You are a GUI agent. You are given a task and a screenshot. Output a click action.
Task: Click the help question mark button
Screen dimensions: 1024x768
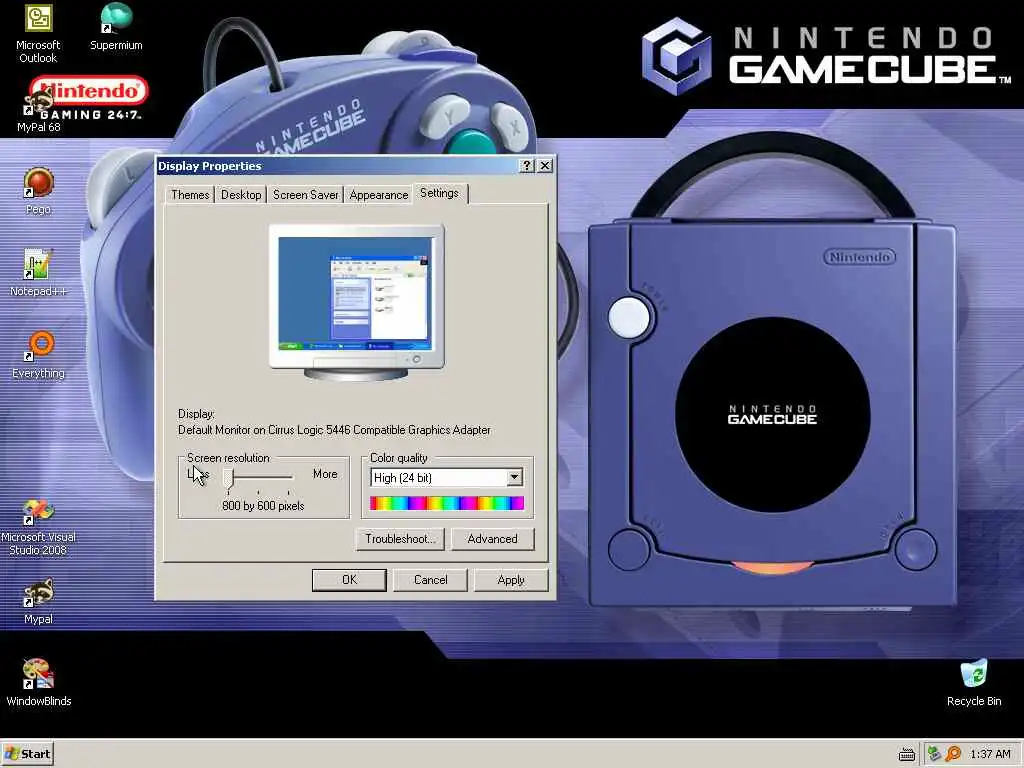pos(526,166)
